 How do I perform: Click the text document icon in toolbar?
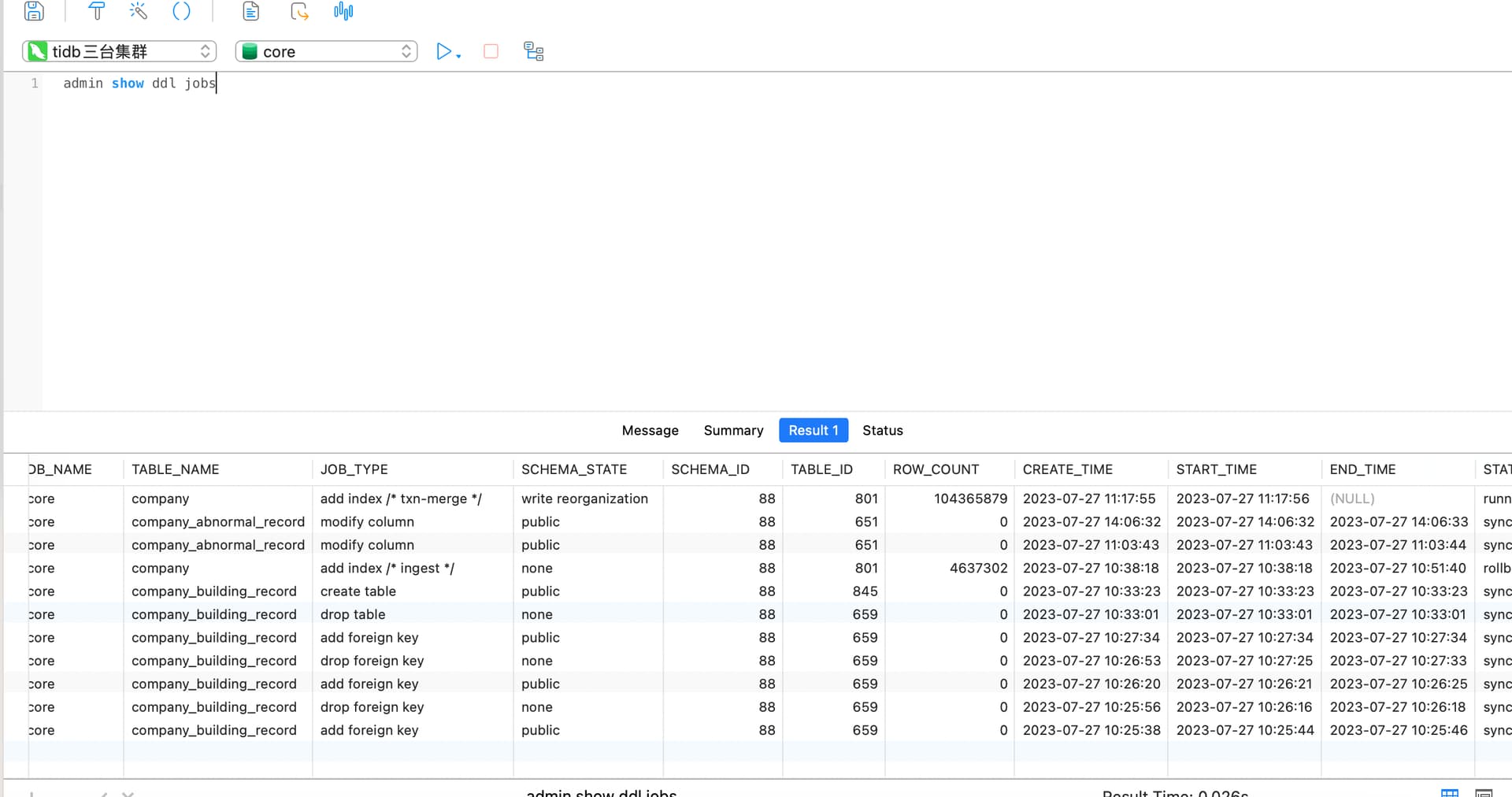coord(250,11)
